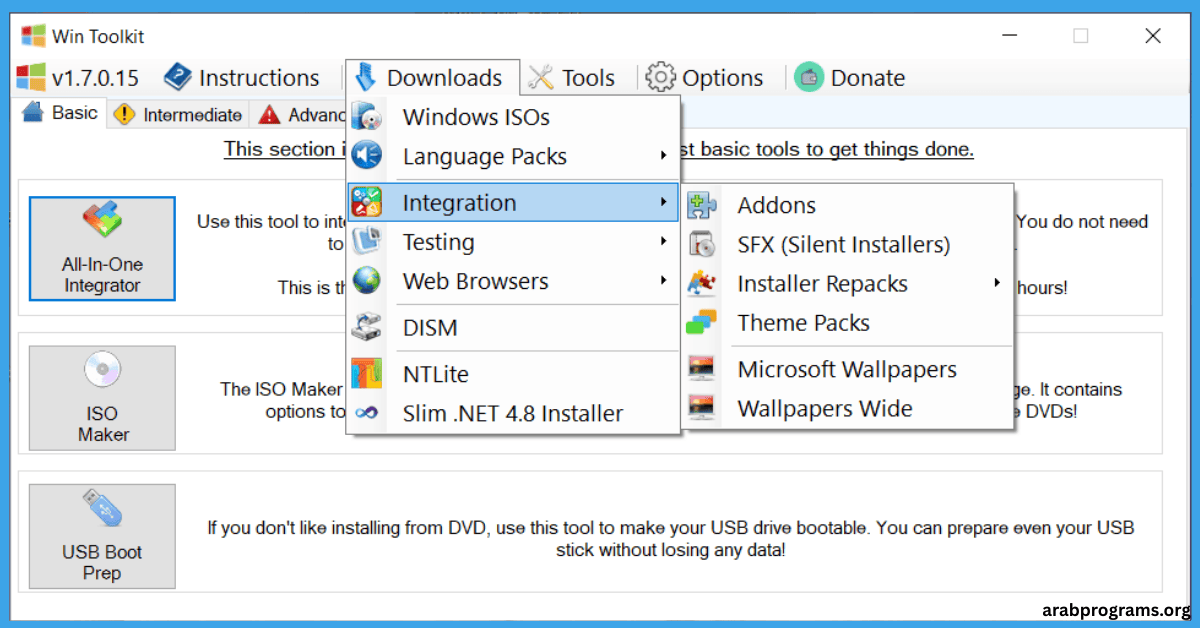Select SFX (Silent Installers) entry
1200x628 pixels.
pos(848,244)
